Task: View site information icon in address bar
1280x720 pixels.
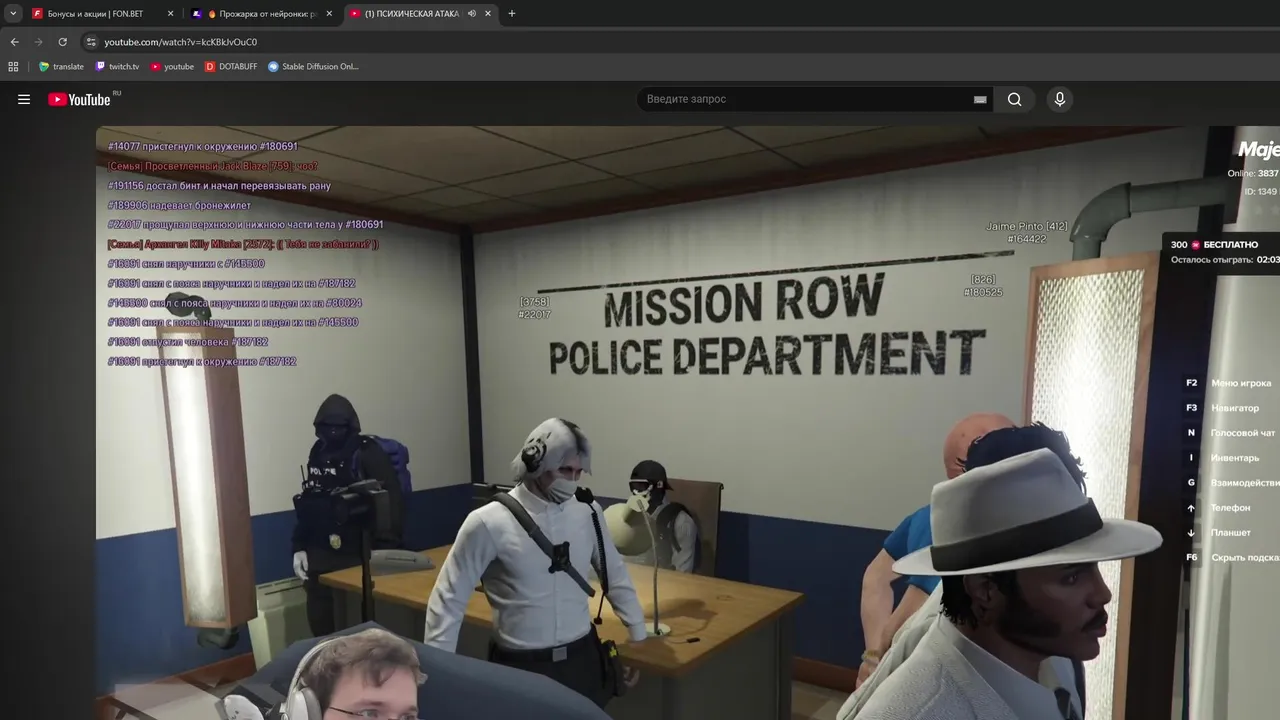Action: point(91,42)
